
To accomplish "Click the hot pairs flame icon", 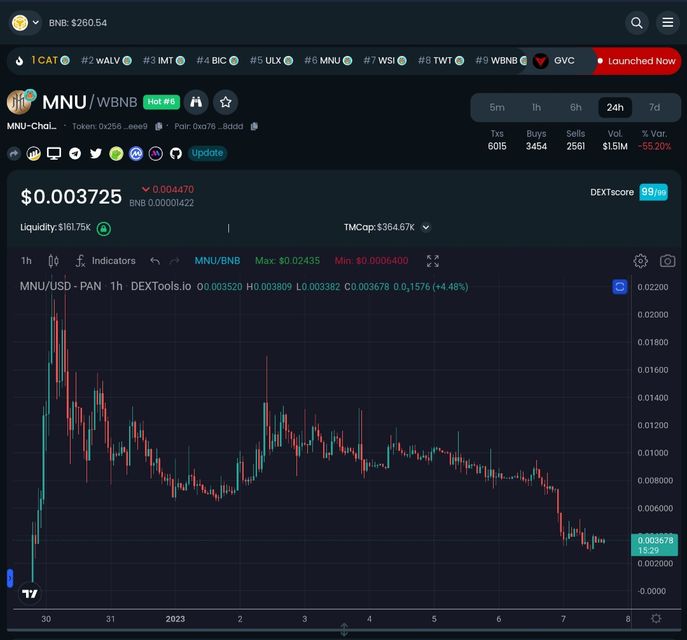I will click(19, 61).
